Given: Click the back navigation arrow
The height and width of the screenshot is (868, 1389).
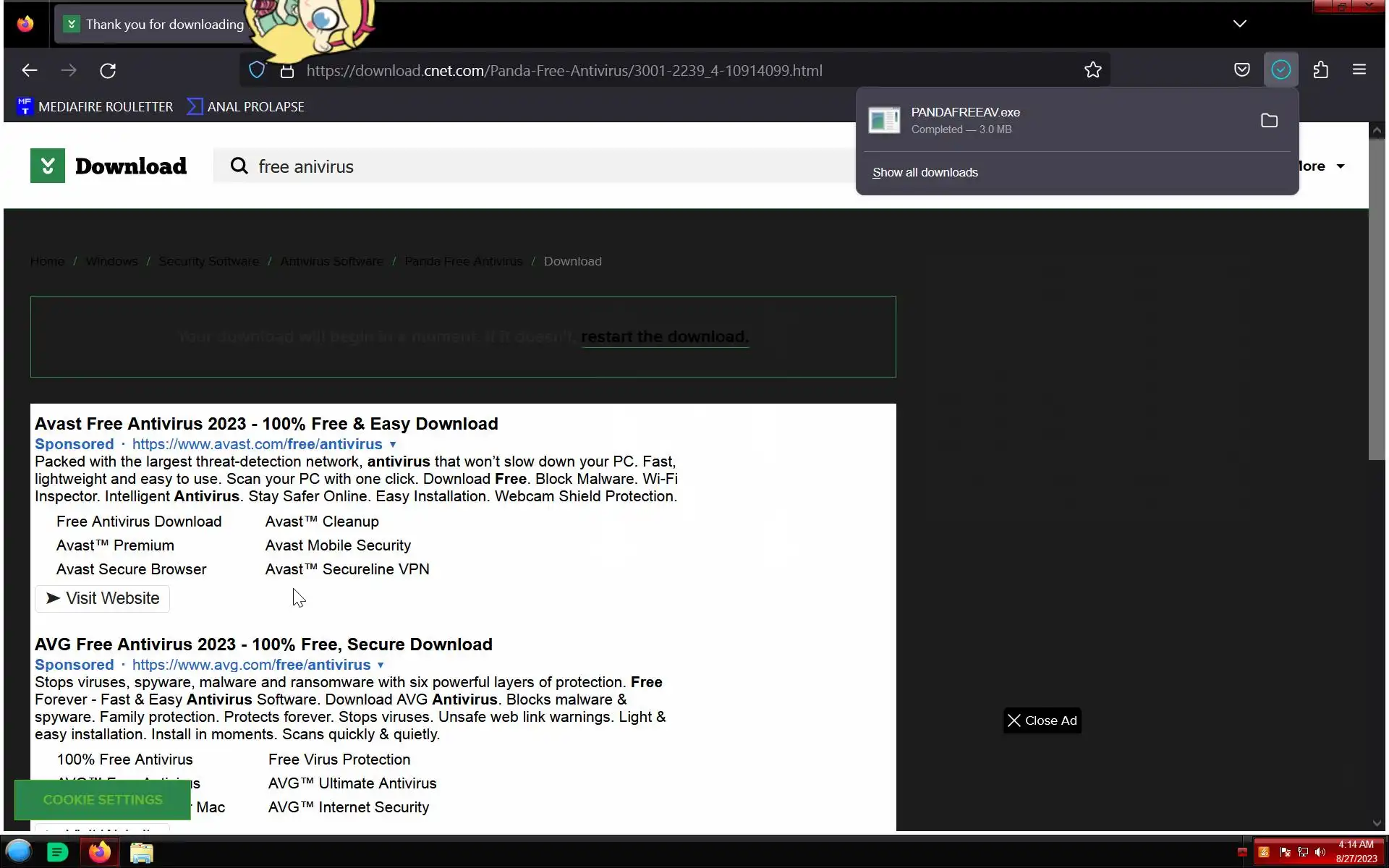Looking at the screenshot, I should coord(30,70).
